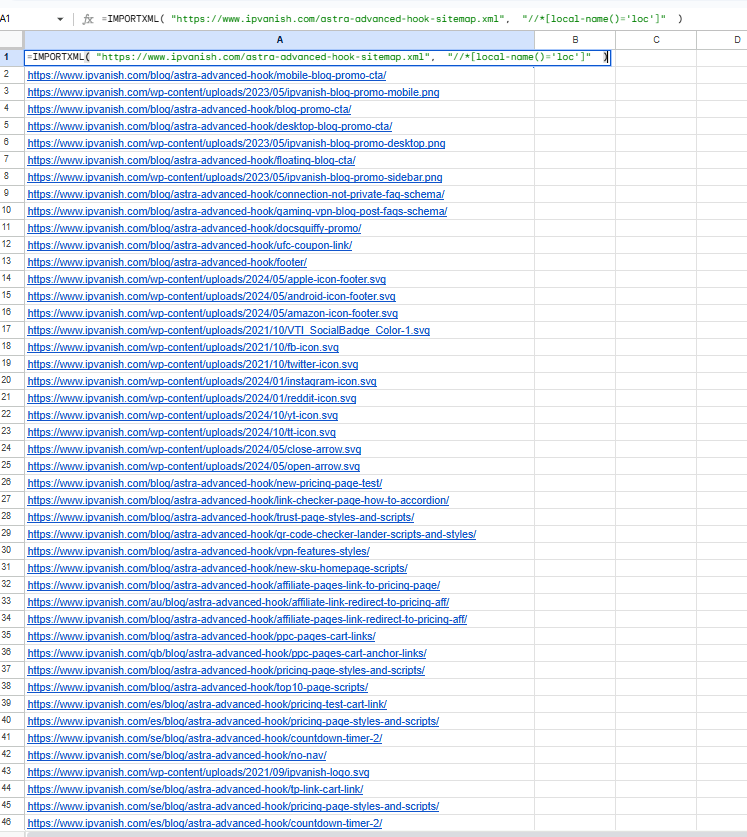747x837 pixels.
Task: Open trust-page-styles-and-scripts link
Action: [x=221, y=517]
